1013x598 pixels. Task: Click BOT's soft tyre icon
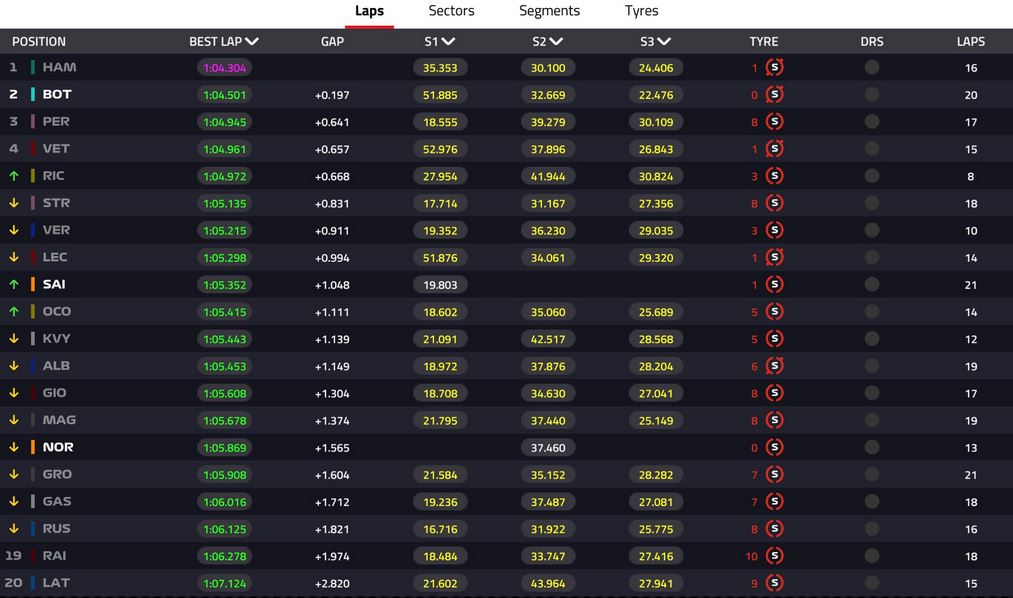coord(774,94)
